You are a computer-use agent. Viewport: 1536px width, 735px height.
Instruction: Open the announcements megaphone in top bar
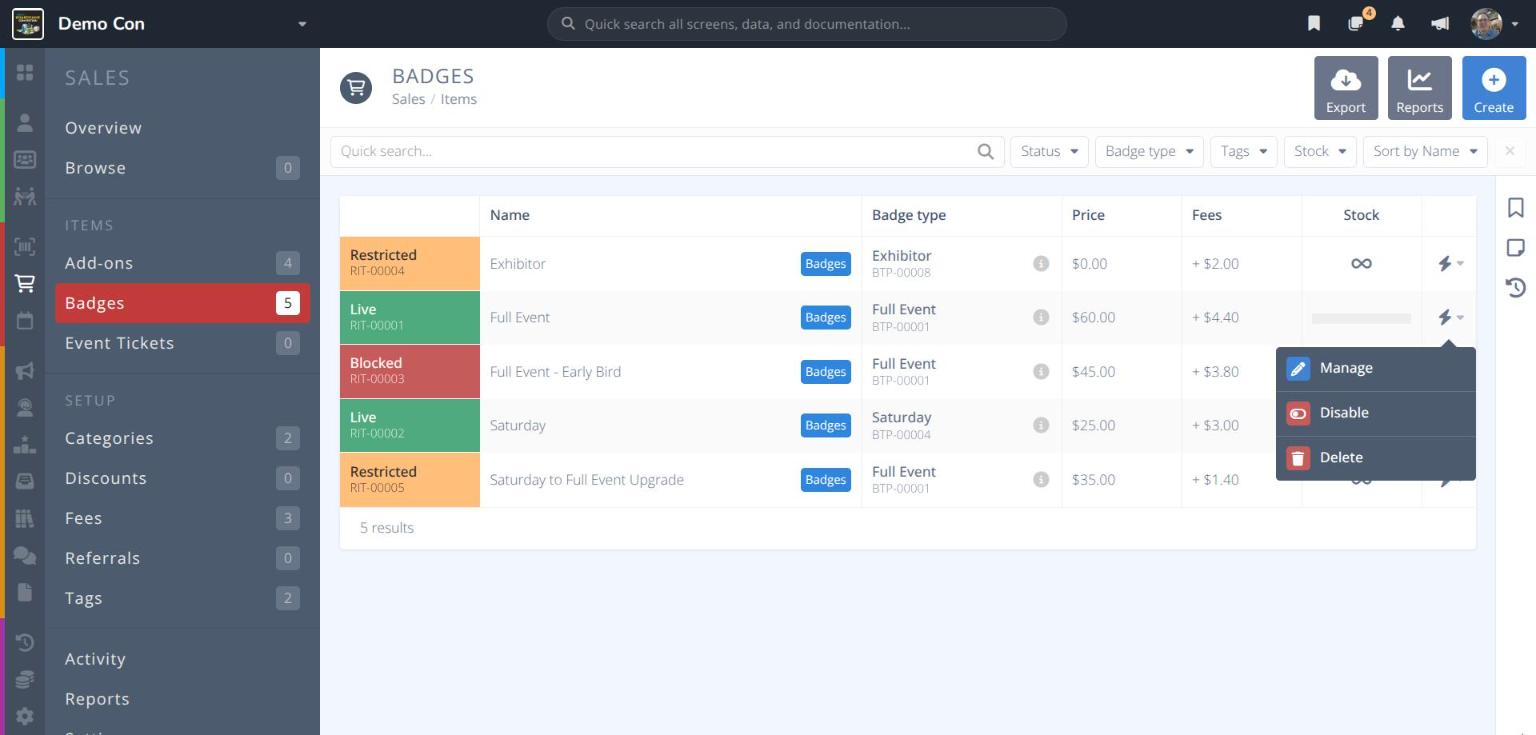pos(1440,24)
